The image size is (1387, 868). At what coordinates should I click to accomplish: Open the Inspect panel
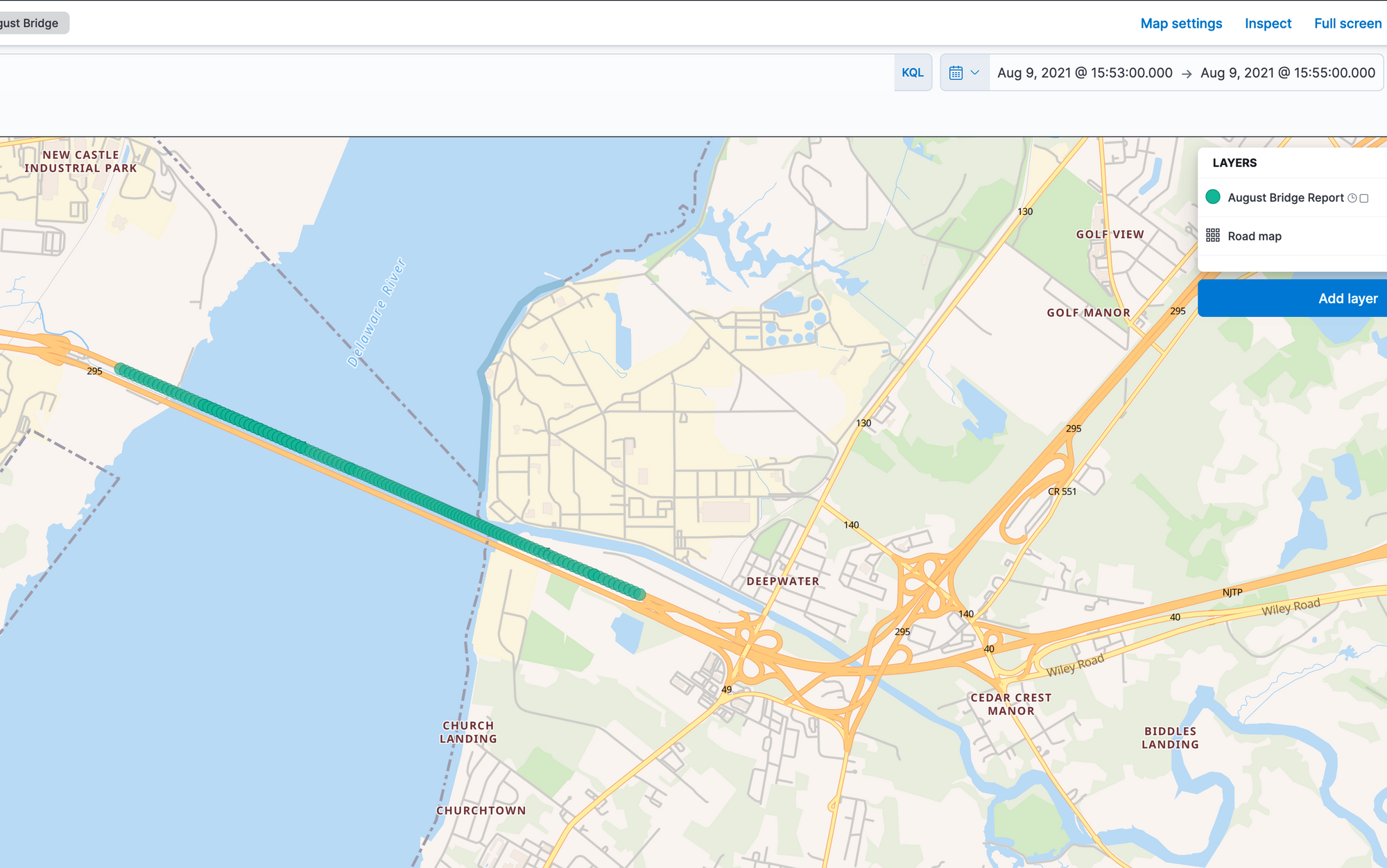point(1268,24)
